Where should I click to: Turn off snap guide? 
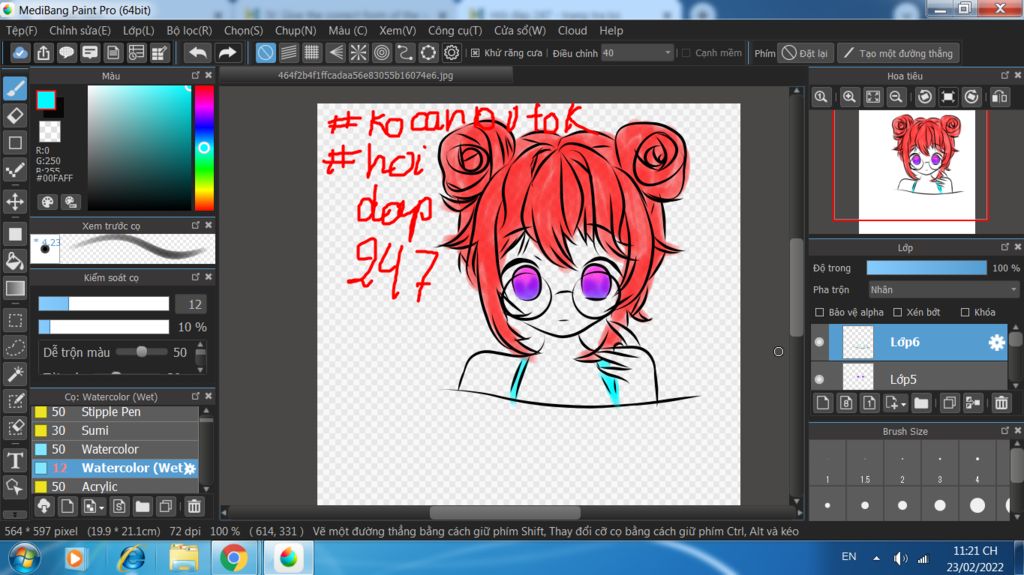coord(265,53)
